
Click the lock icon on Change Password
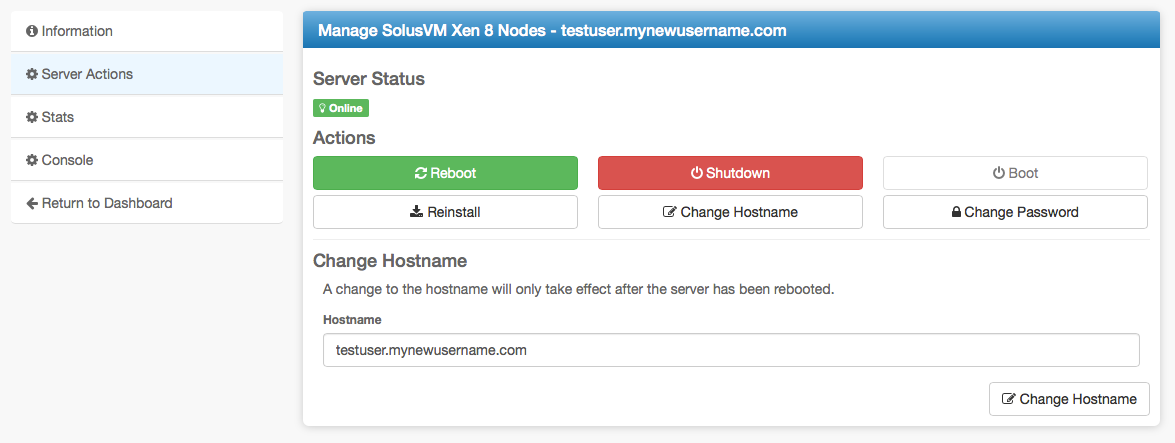point(956,213)
